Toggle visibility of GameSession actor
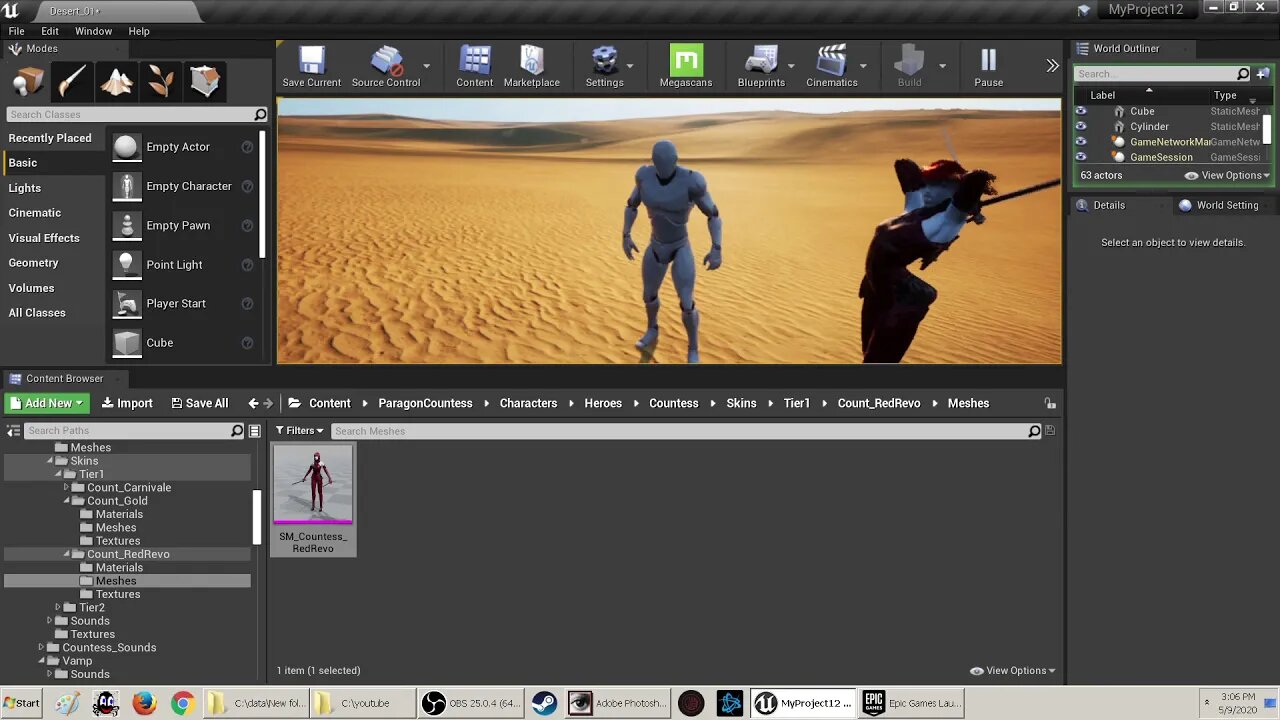Image resolution: width=1280 pixels, height=720 pixels. (x=1080, y=157)
